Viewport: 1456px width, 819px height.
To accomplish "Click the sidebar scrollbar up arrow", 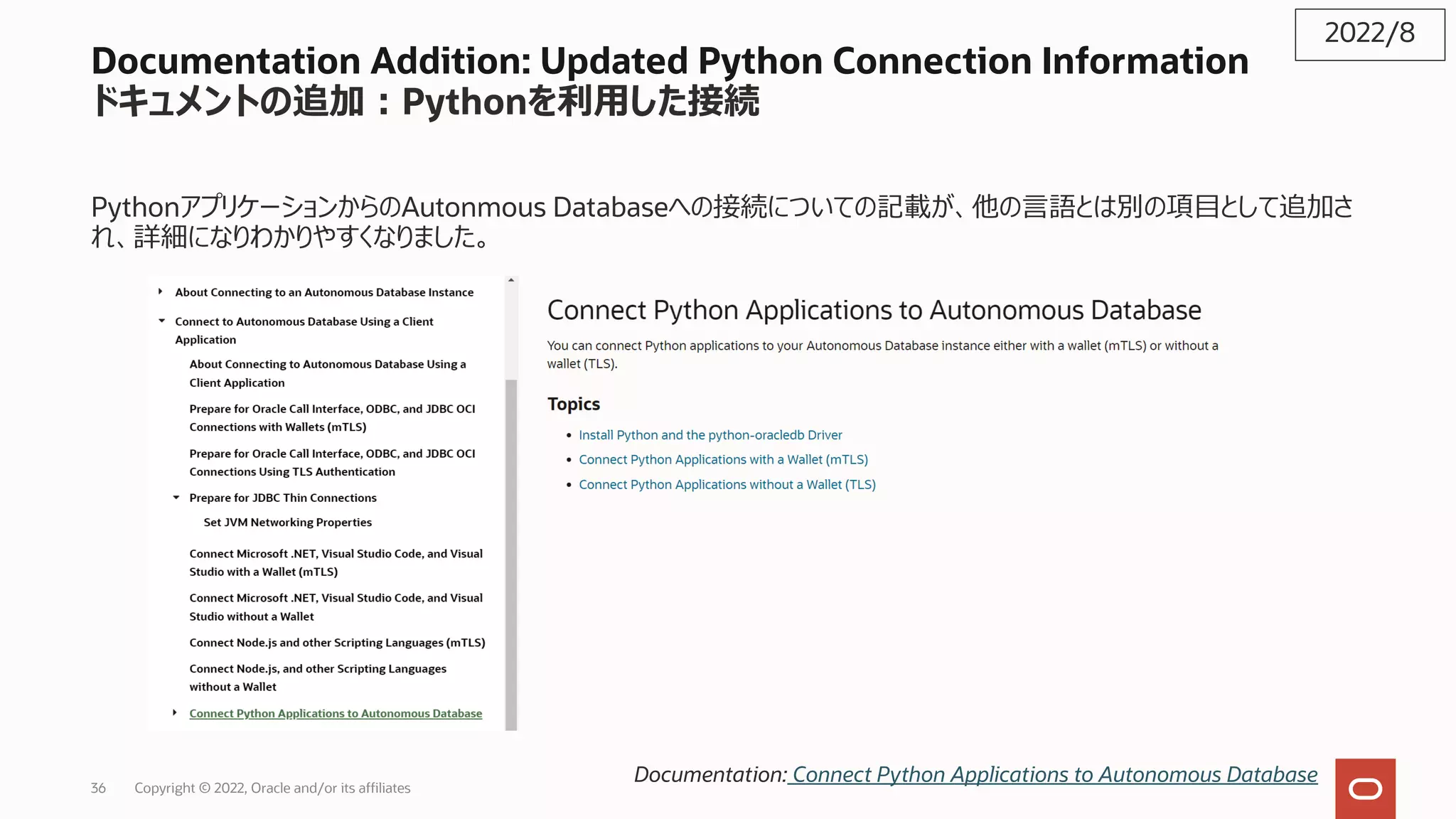I will (511, 280).
